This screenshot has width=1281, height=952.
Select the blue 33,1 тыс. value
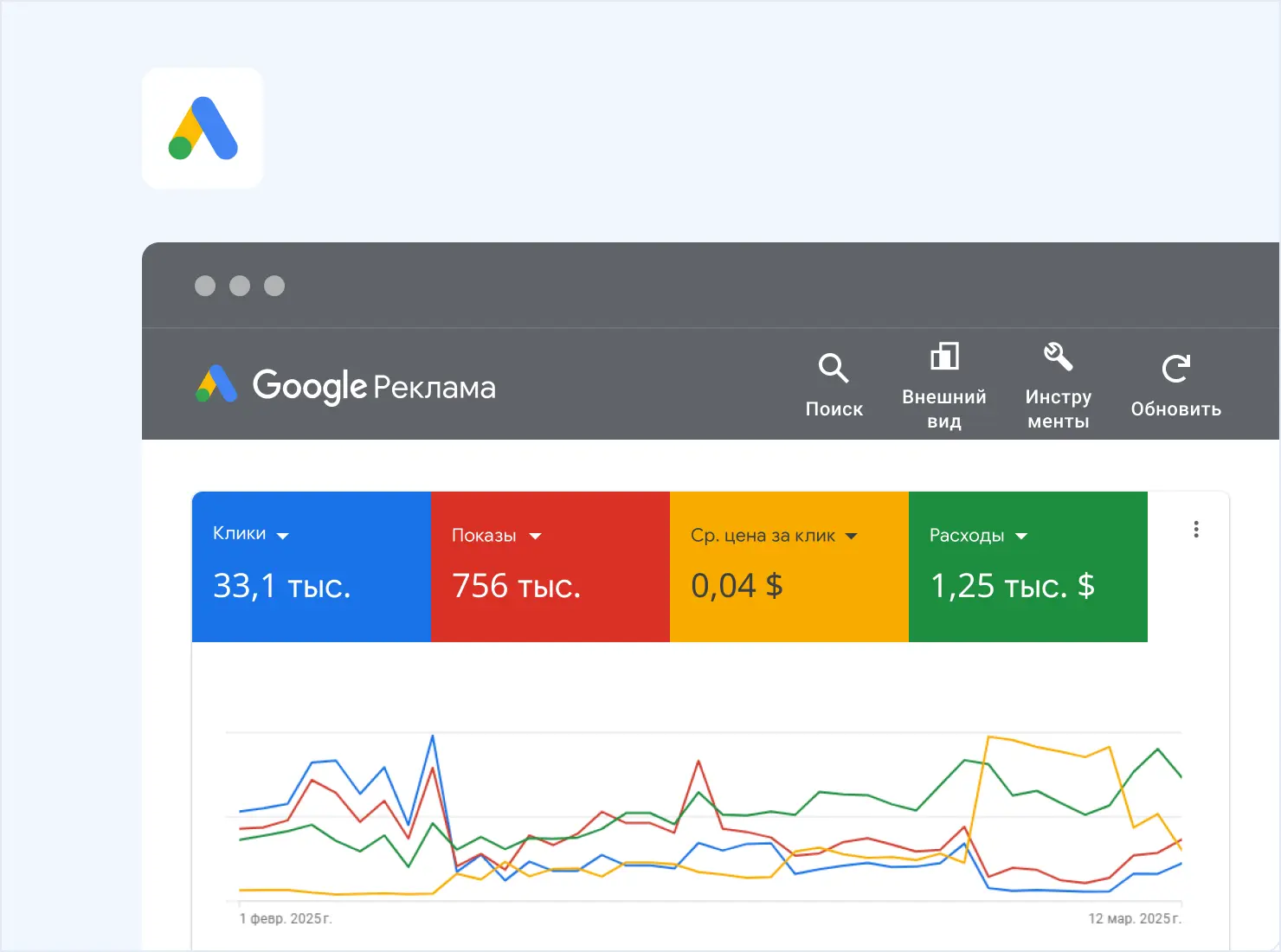pyautogui.click(x=282, y=586)
